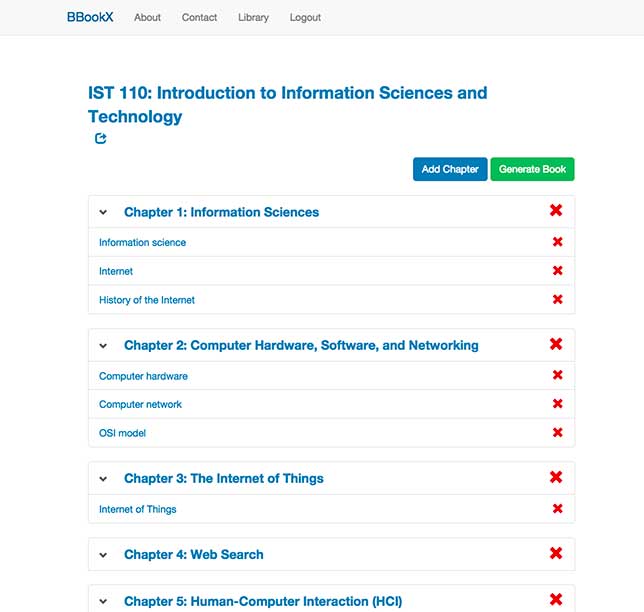The width and height of the screenshot is (644, 612).
Task: Collapse Chapter 2 using its chevron
Action: pyautogui.click(x=103, y=346)
